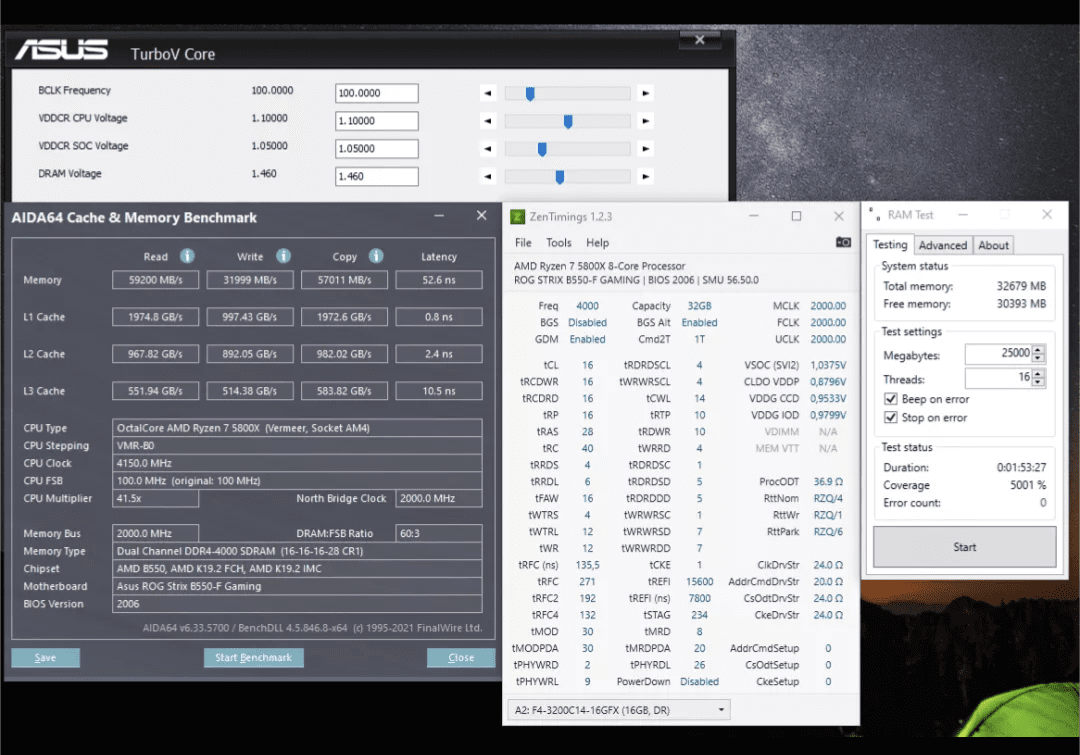Click the VDDCR SOC Voltage slider handle
Screen dimensions: 1080x755
coord(542,149)
